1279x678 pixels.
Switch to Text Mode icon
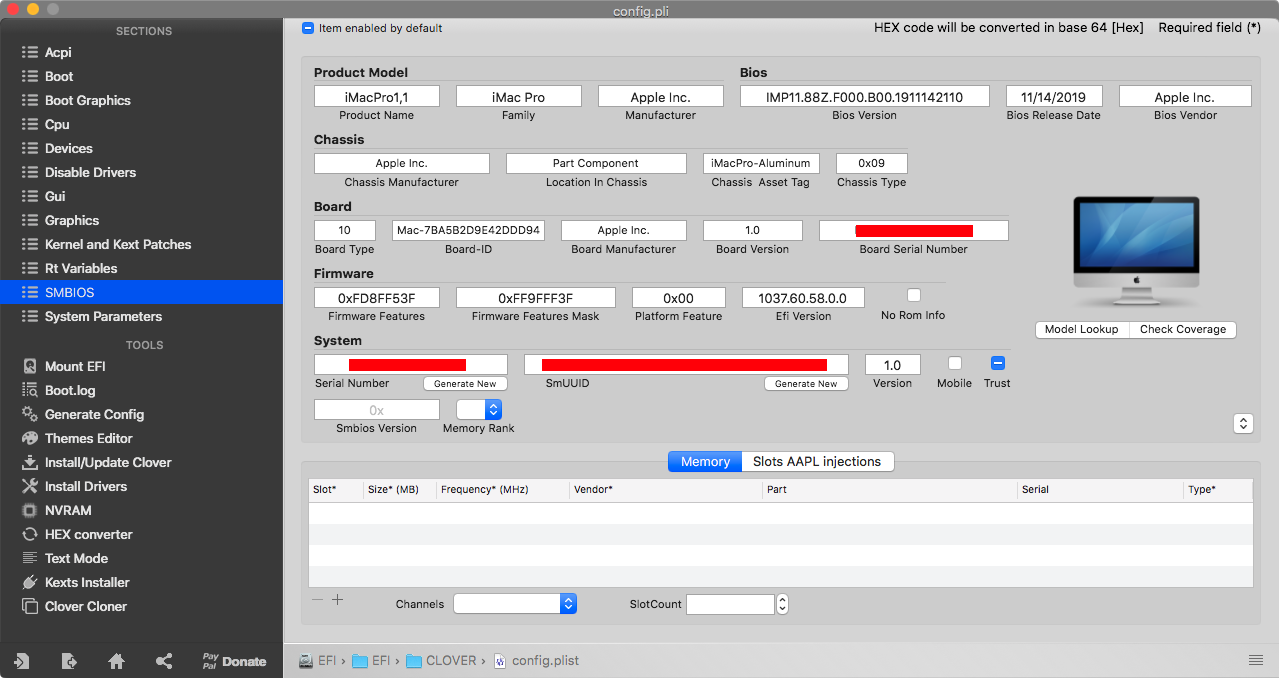point(30,559)
